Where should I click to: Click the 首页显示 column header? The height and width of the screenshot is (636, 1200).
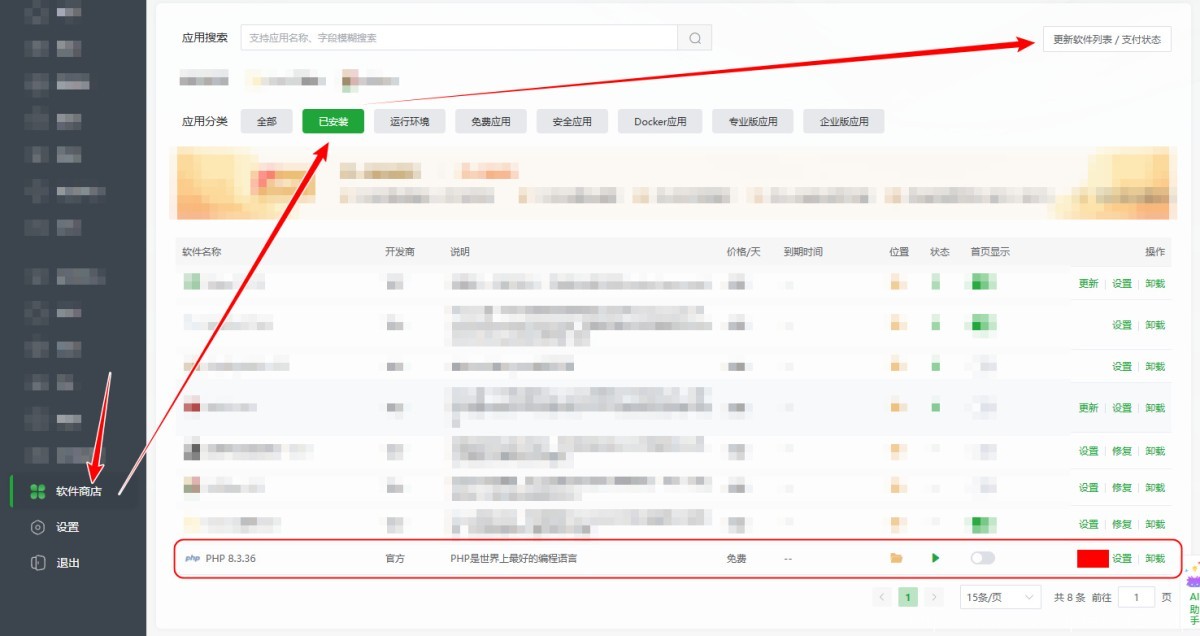point(990,251)
